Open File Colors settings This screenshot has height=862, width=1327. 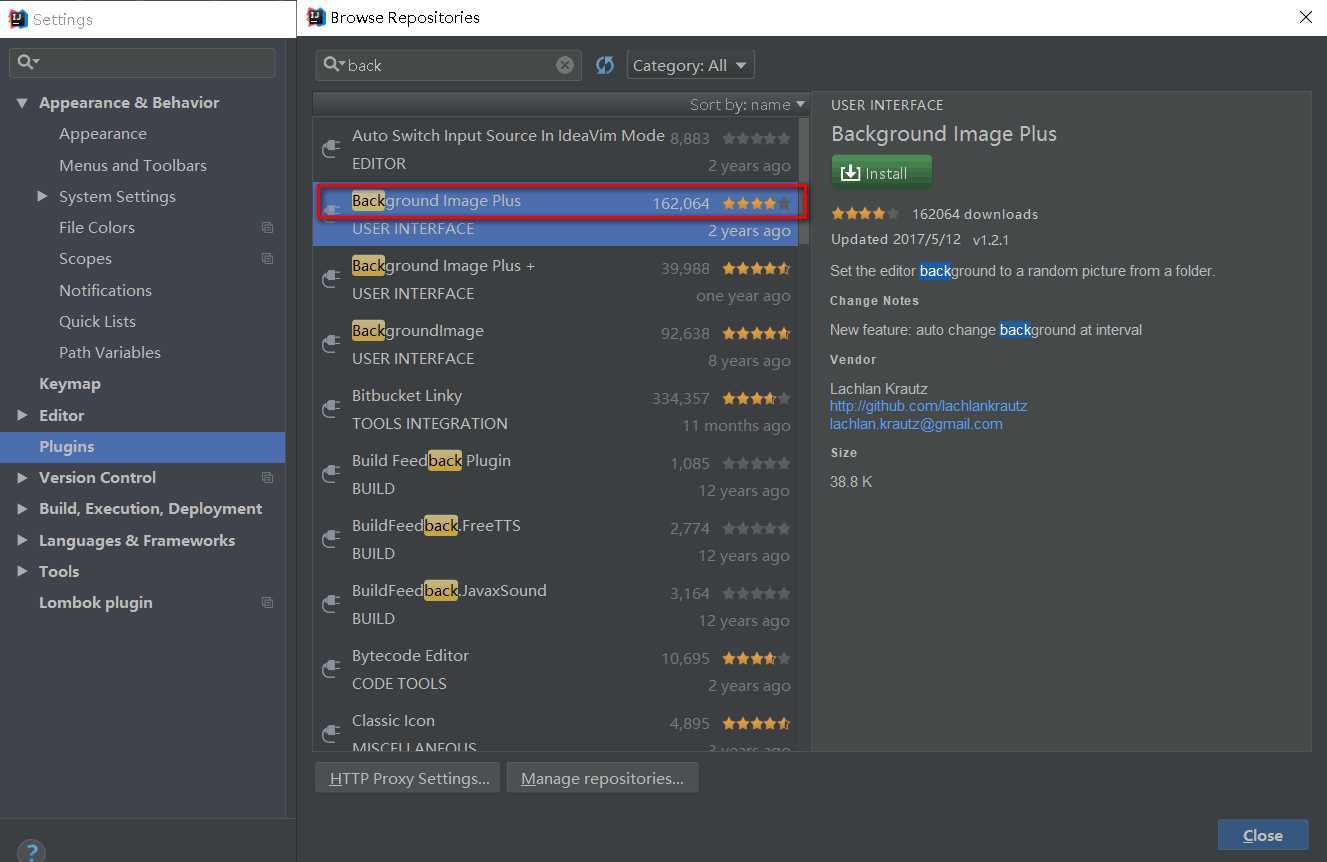(x=97, y=228)
